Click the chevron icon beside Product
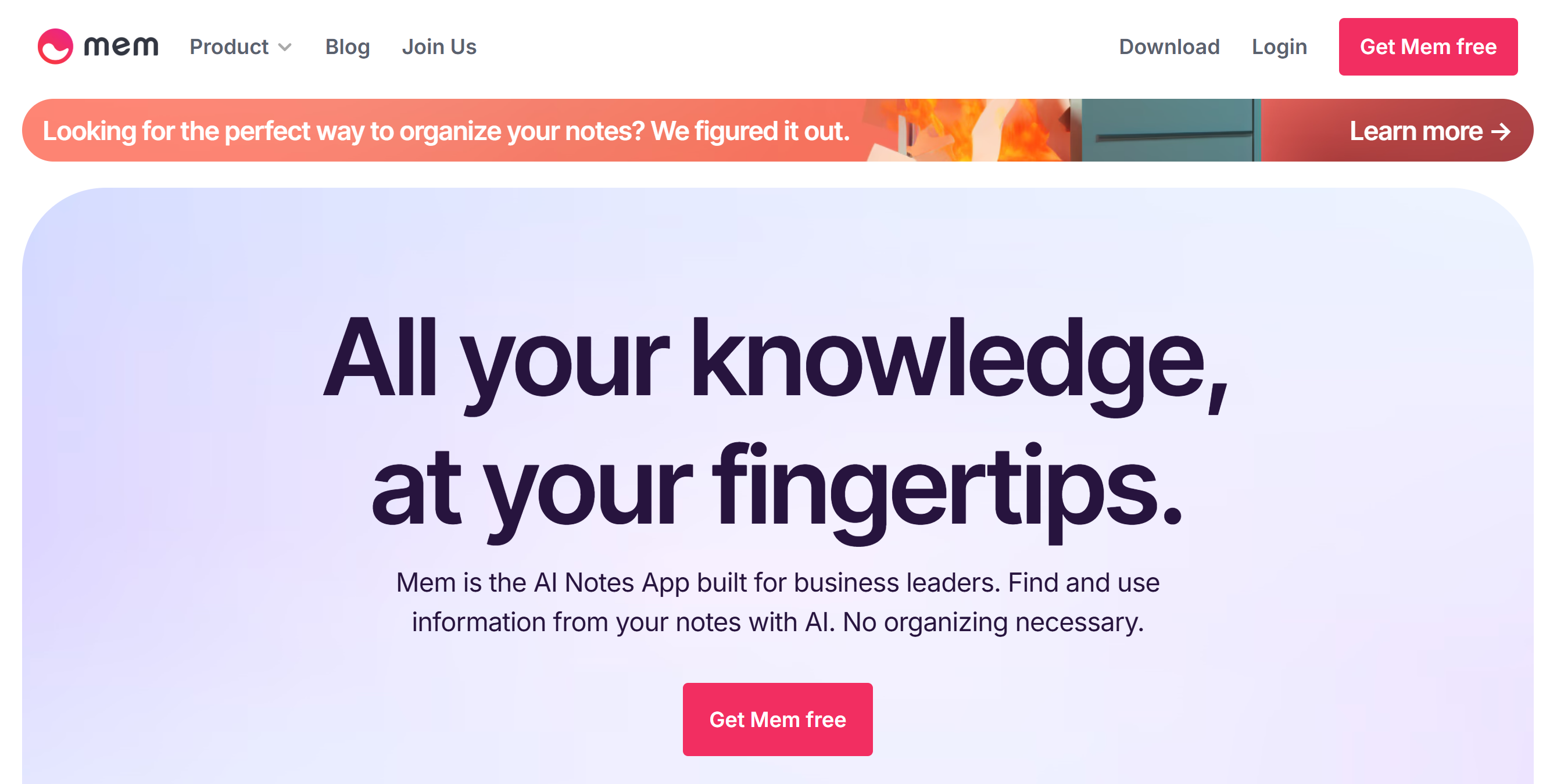 pyautogui.click(x=286, y=48)
